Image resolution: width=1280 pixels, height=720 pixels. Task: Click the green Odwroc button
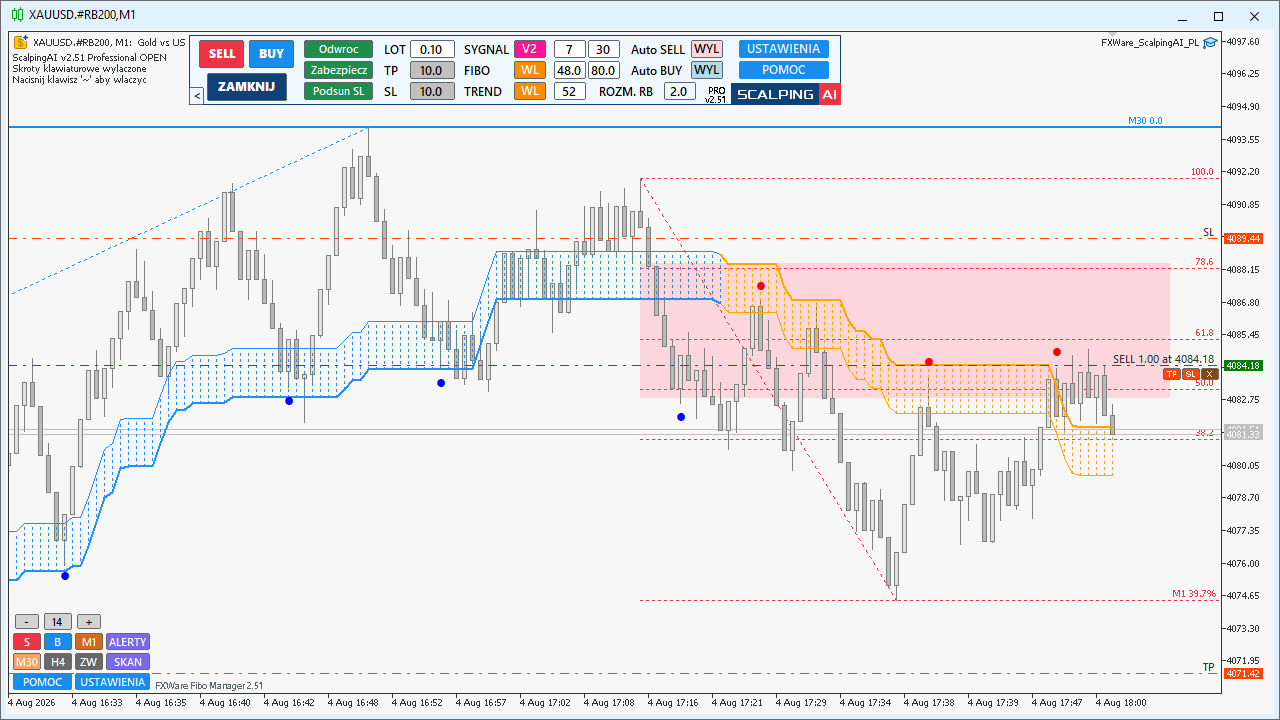pos(338,49)
